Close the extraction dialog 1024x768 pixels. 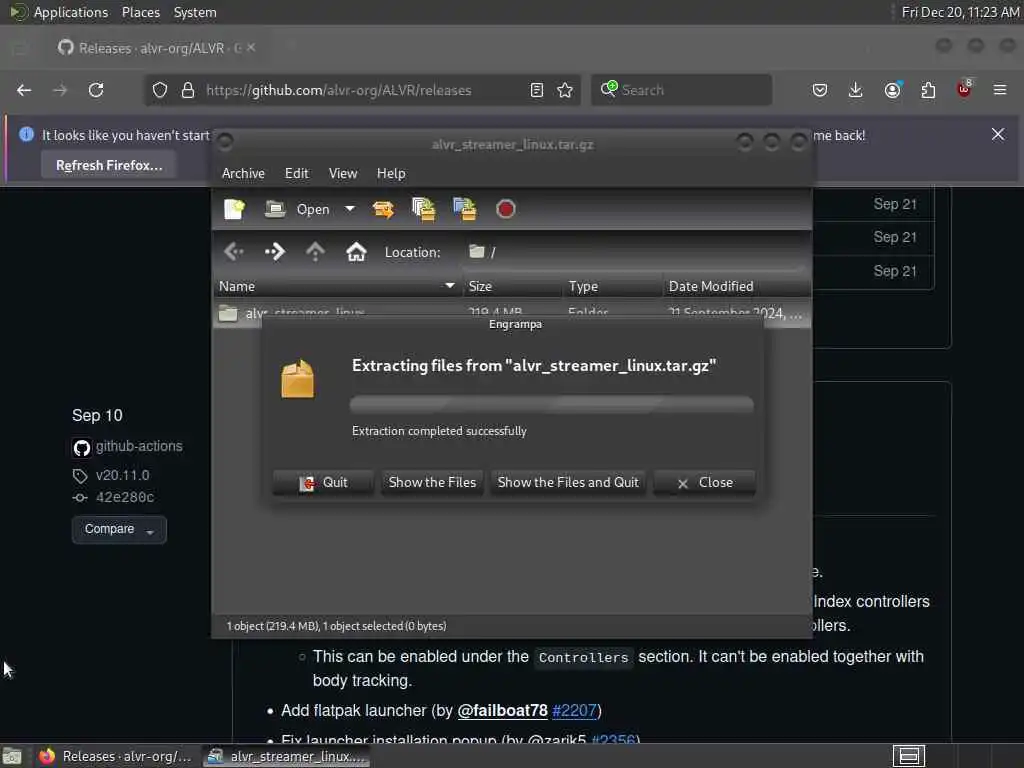click(705, 483)
